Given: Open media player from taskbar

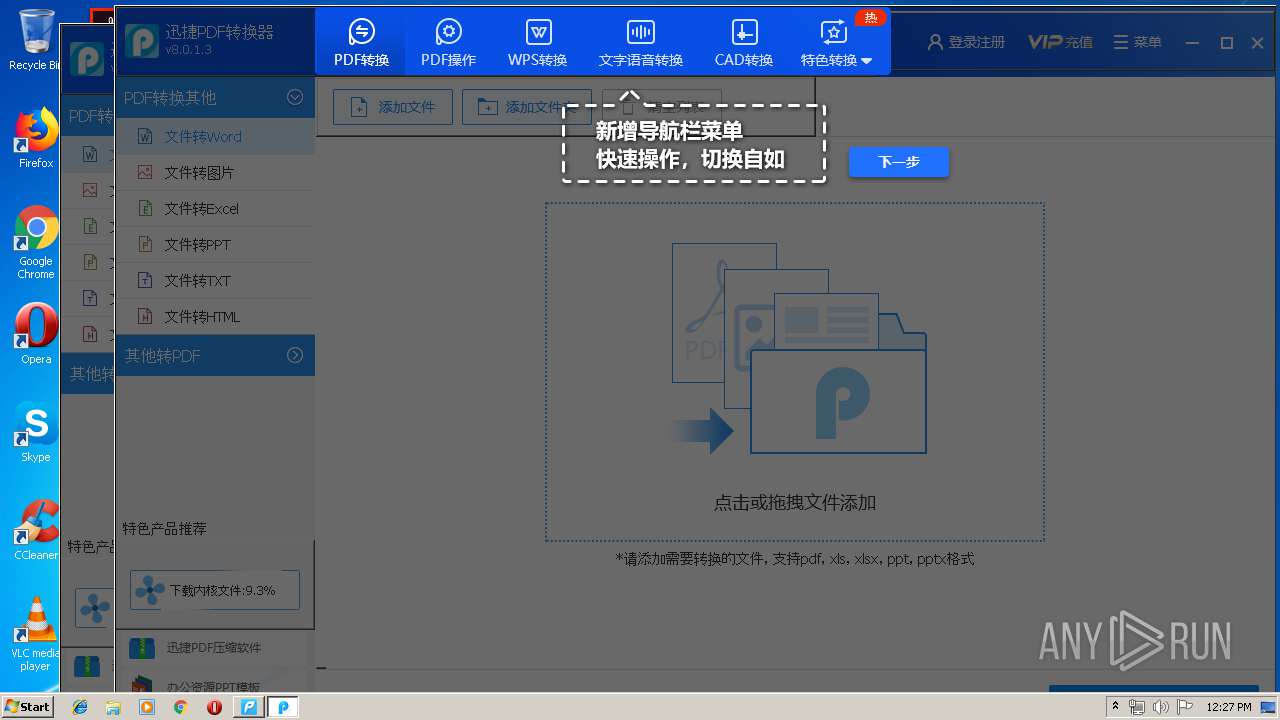Looking at the screenshot, I should [147, 707].
